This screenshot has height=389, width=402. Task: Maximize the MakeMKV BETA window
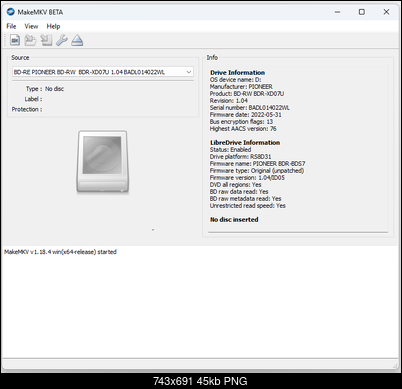(x=362, y=12)
